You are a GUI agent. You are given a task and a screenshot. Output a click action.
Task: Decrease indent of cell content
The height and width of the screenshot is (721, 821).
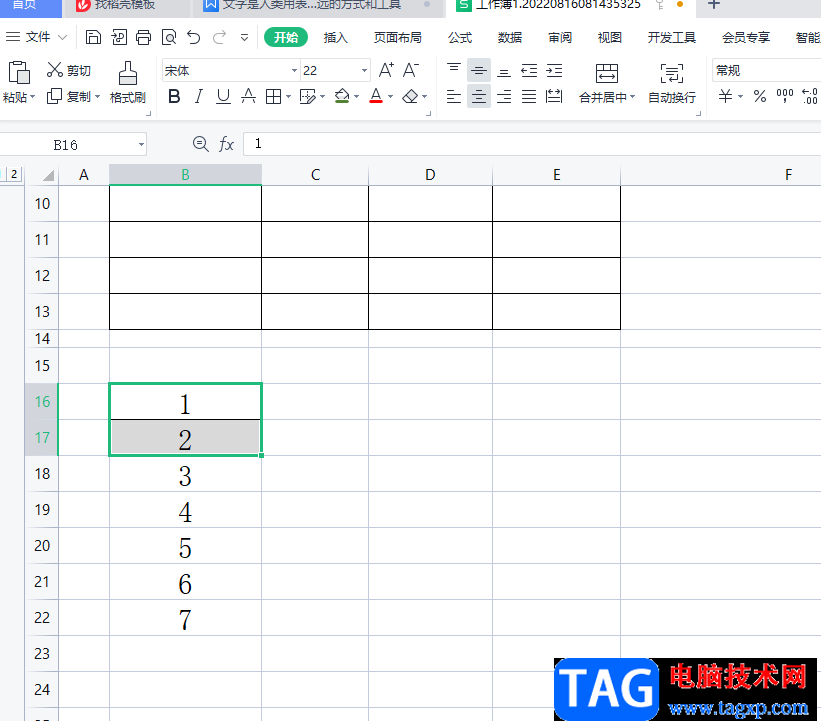point(529,70)
